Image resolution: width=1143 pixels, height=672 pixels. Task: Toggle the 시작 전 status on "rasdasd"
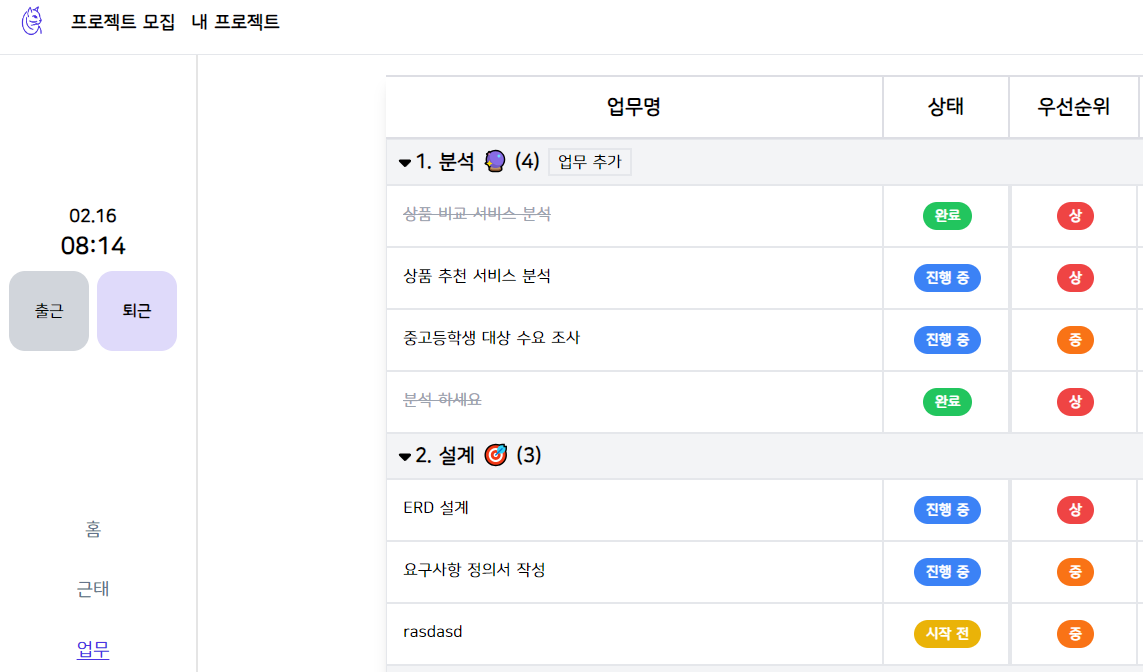tap(946, 633)
